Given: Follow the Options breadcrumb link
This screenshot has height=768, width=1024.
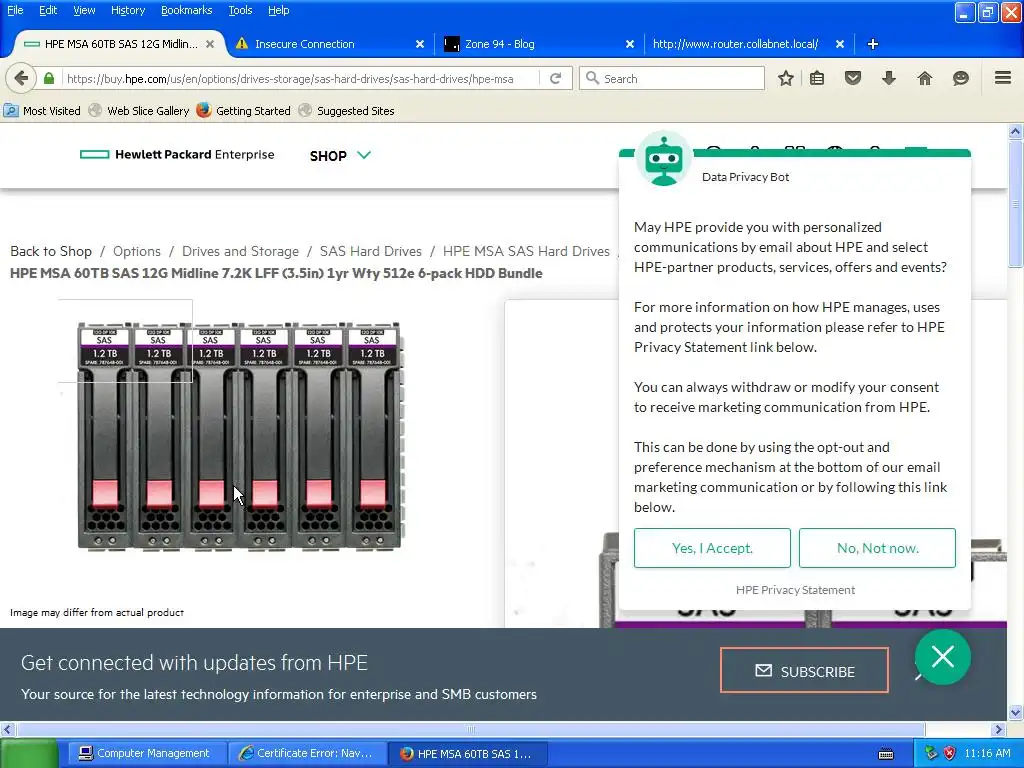Looking at the screenshot, I should 136,251.
